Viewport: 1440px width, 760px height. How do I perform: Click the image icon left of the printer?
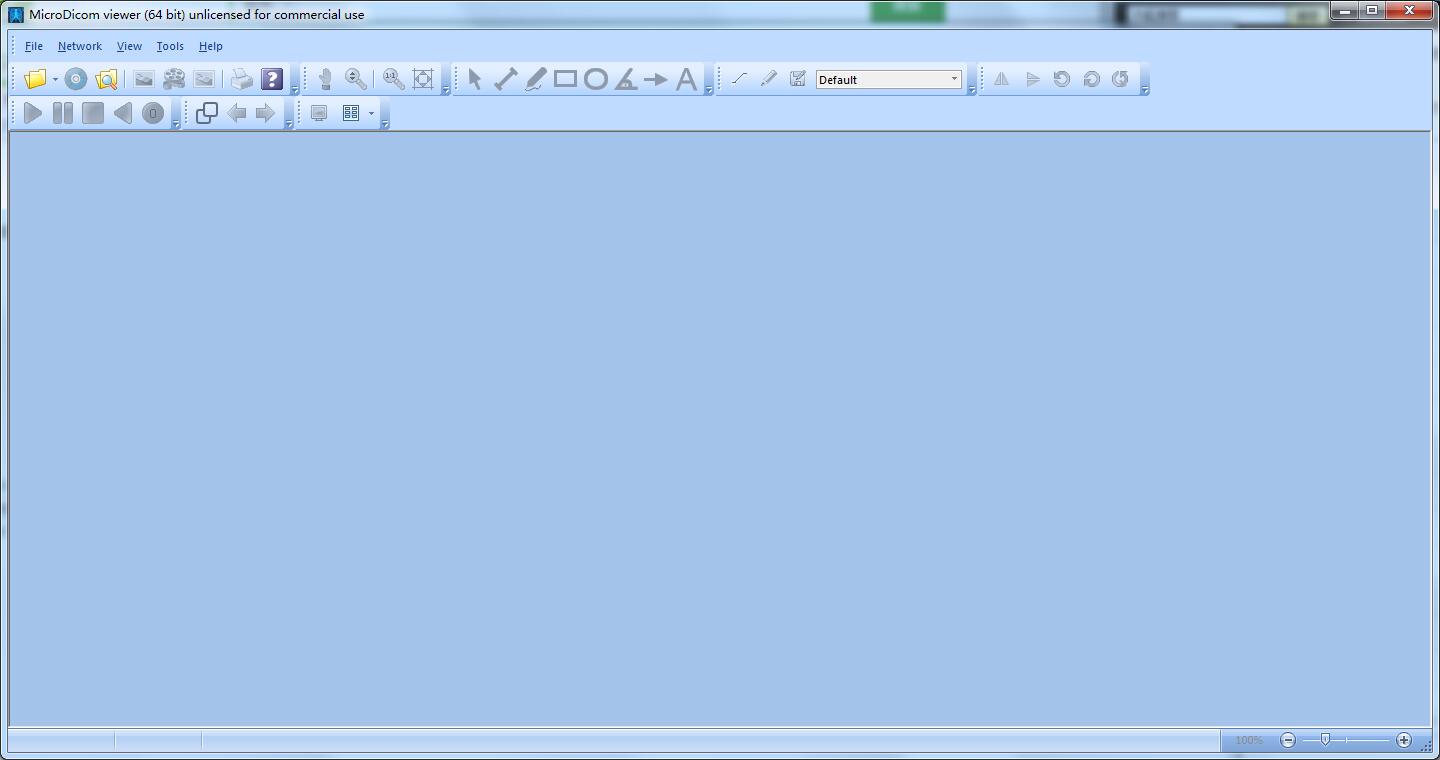coord(204,79)
